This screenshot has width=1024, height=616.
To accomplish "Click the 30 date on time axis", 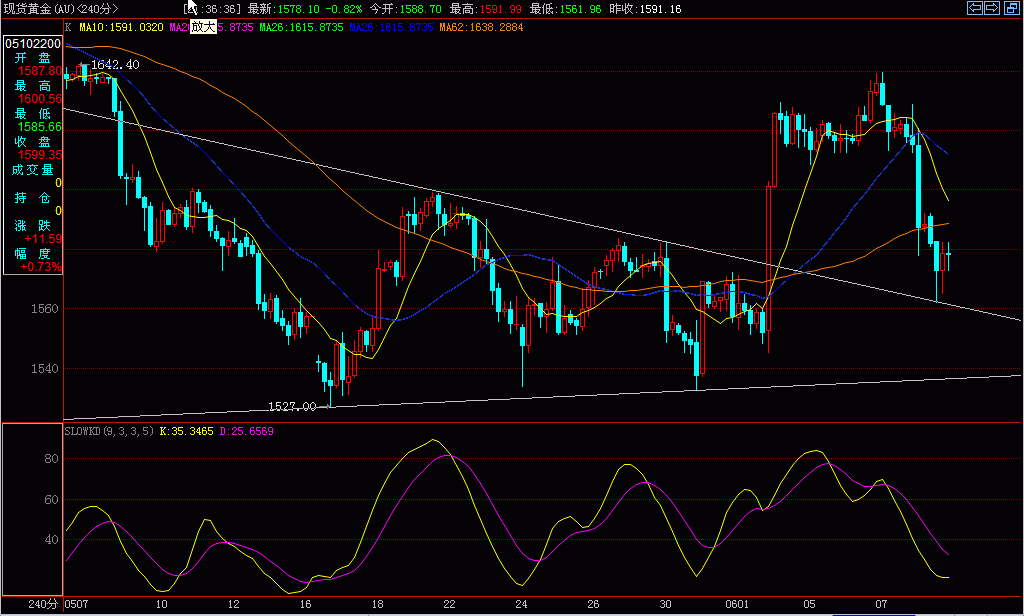I will coord(665,604).
